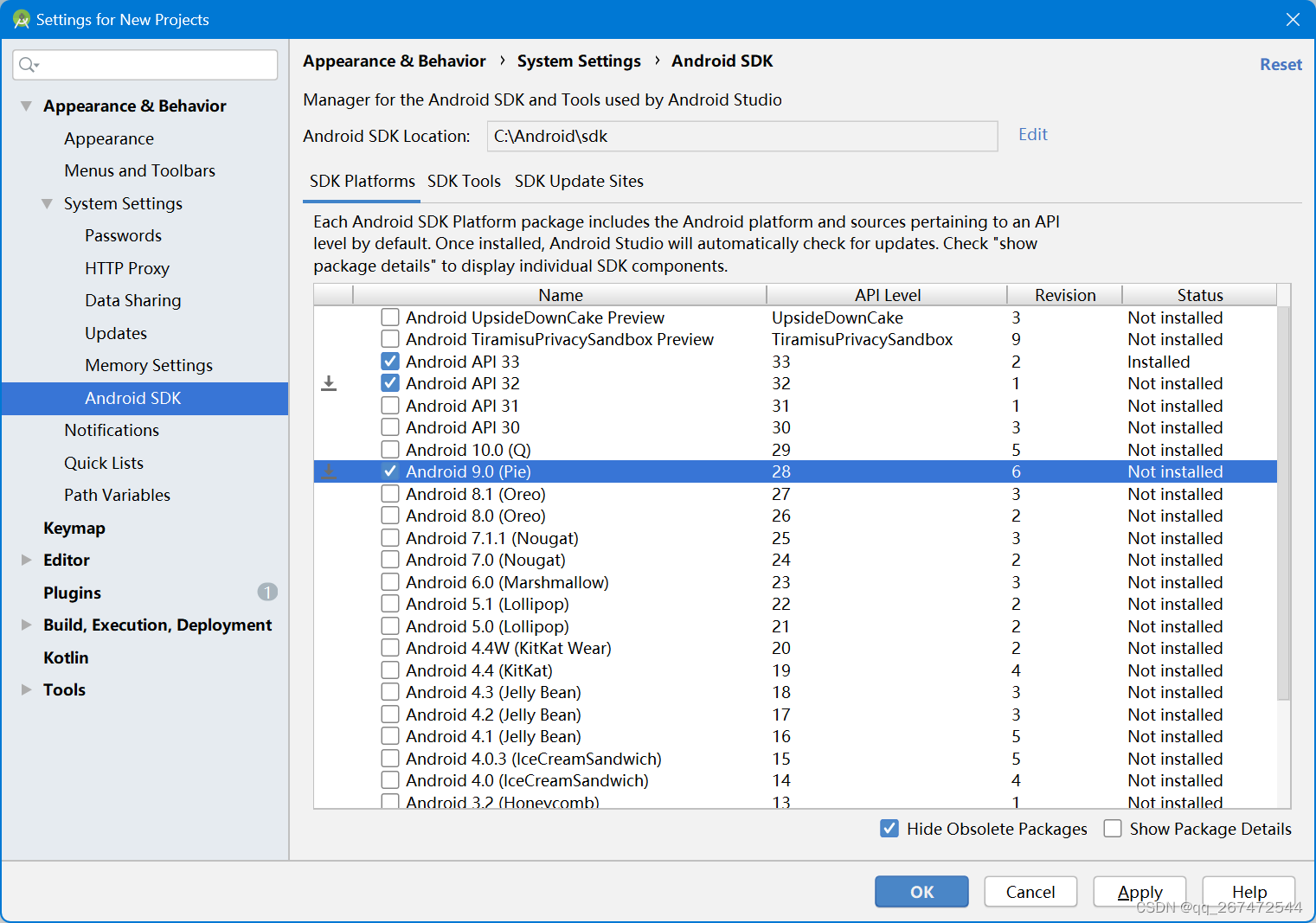The height and width of the screenshot is (923, 1316).
Task: Open Menus and Toolbars settings
Action: (139, 170)
